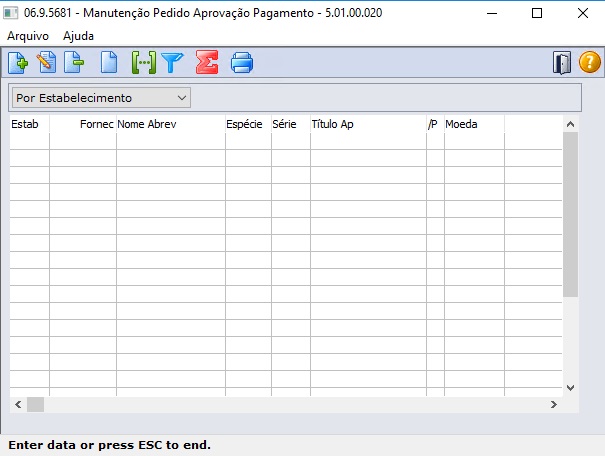The height and width of the screenshot is (456, 605).
Task: Click the vertical scrollbar thumb
Action: tap(570, 214)
